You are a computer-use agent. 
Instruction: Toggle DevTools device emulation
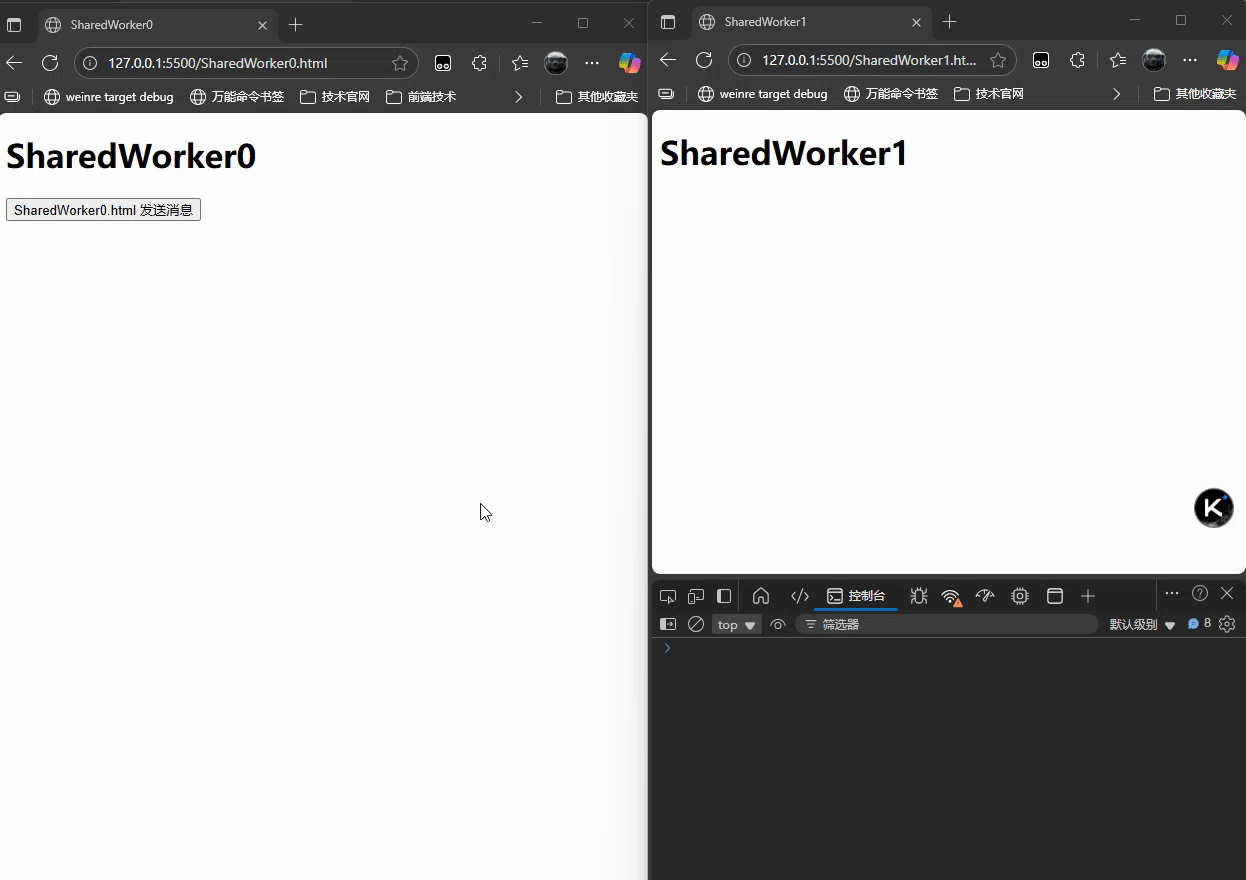pyautogui.click(x=696, y=596)
